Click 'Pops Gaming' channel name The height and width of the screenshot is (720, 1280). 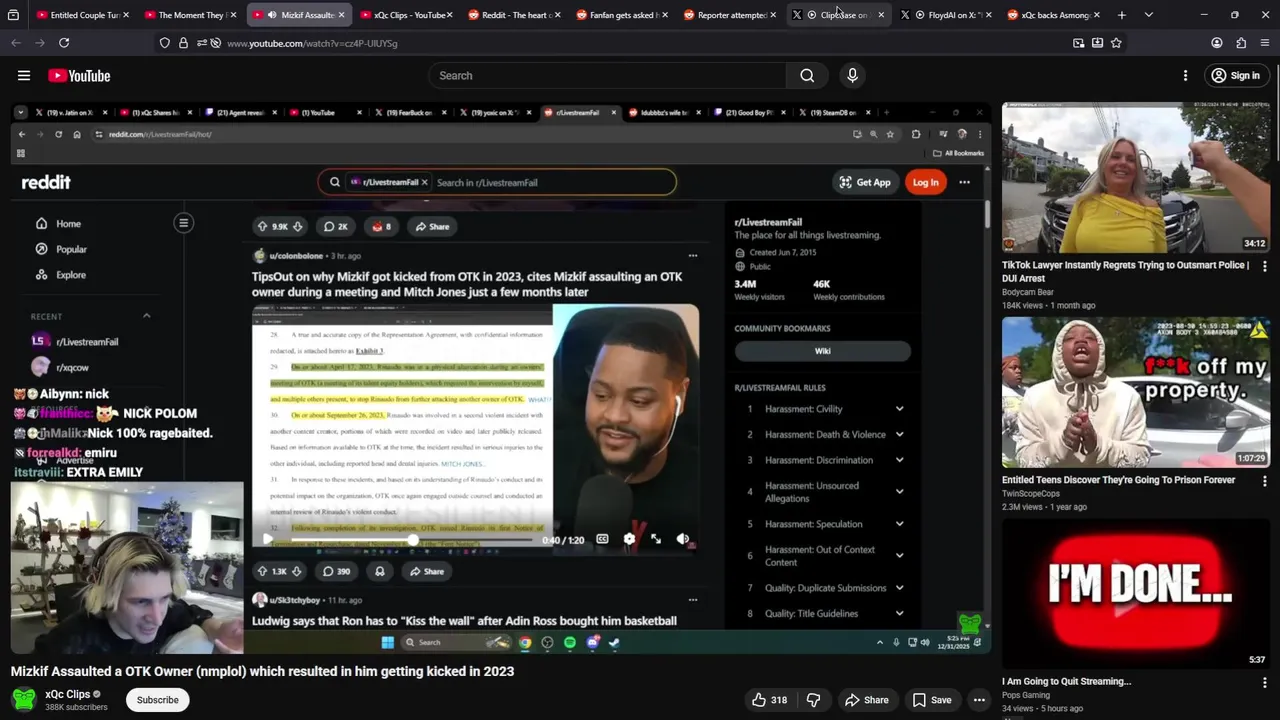tap(1026, 695)
